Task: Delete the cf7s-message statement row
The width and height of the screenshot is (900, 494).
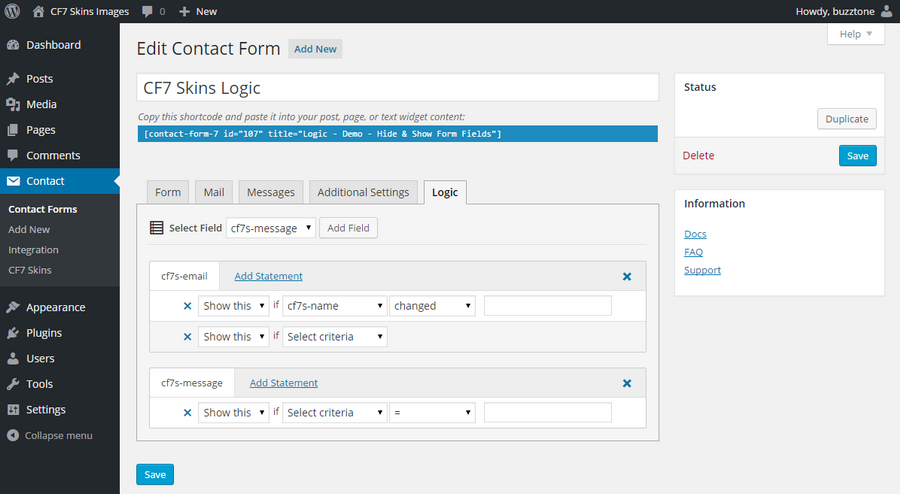Action: (187, 412)
